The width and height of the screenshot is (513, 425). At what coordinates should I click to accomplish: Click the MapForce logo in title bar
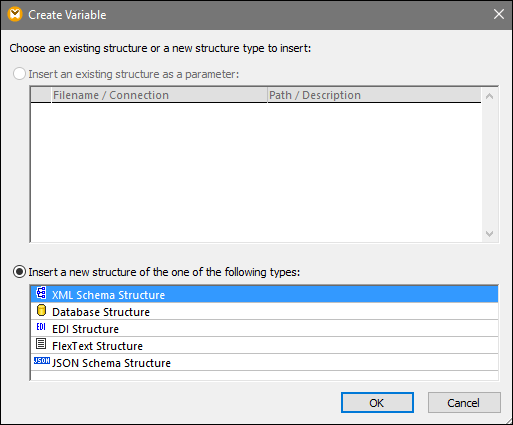click(x=15, y=15)
